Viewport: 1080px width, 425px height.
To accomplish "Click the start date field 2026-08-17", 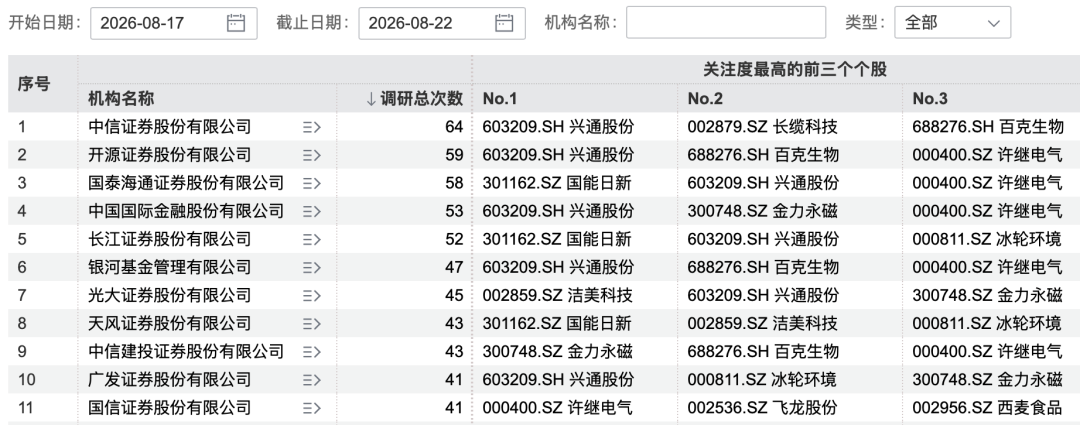I will [x=174, y=23].
